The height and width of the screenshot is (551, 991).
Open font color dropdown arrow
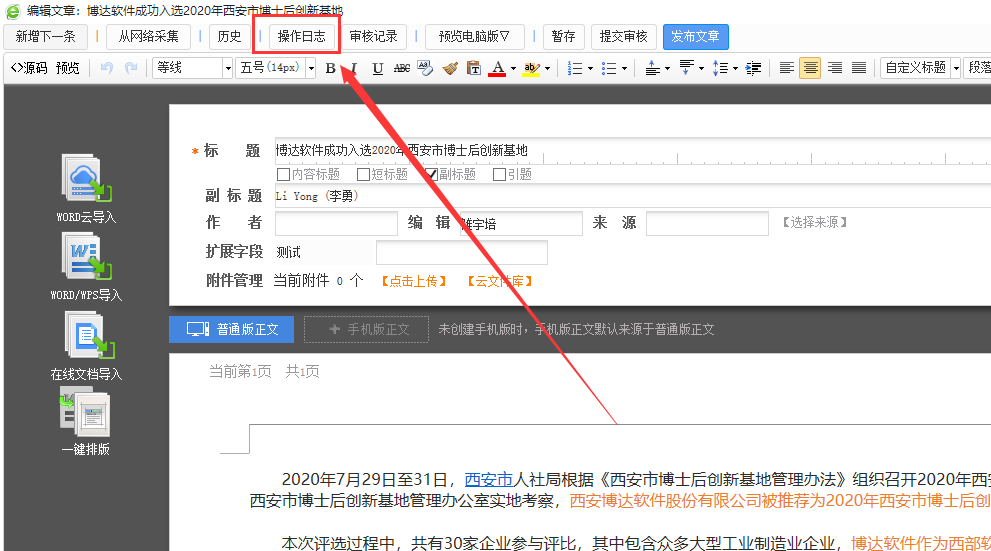(513, 68)
